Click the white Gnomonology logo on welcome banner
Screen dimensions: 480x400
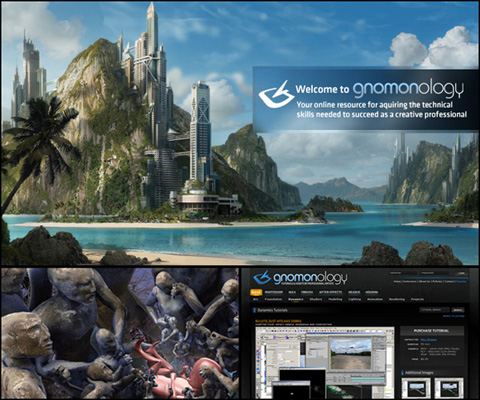coord(276,94)
